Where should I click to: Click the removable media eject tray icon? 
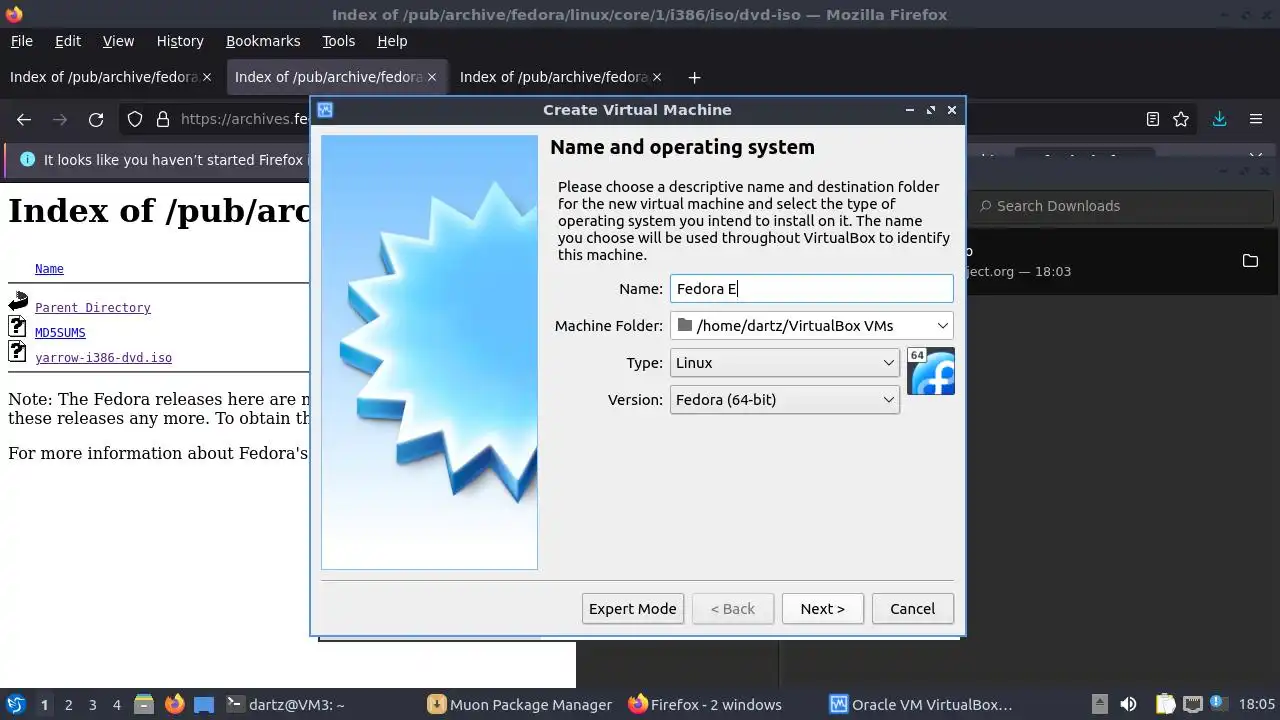[1099, 704]
